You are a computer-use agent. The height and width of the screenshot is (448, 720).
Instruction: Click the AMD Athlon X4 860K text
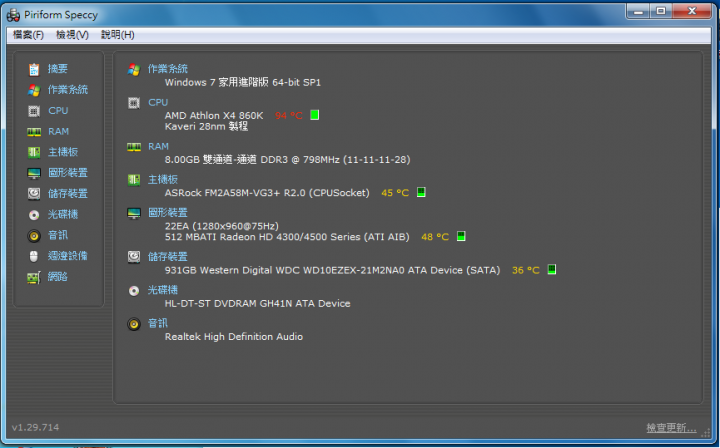pyautogui.click(x=214, y=116)
